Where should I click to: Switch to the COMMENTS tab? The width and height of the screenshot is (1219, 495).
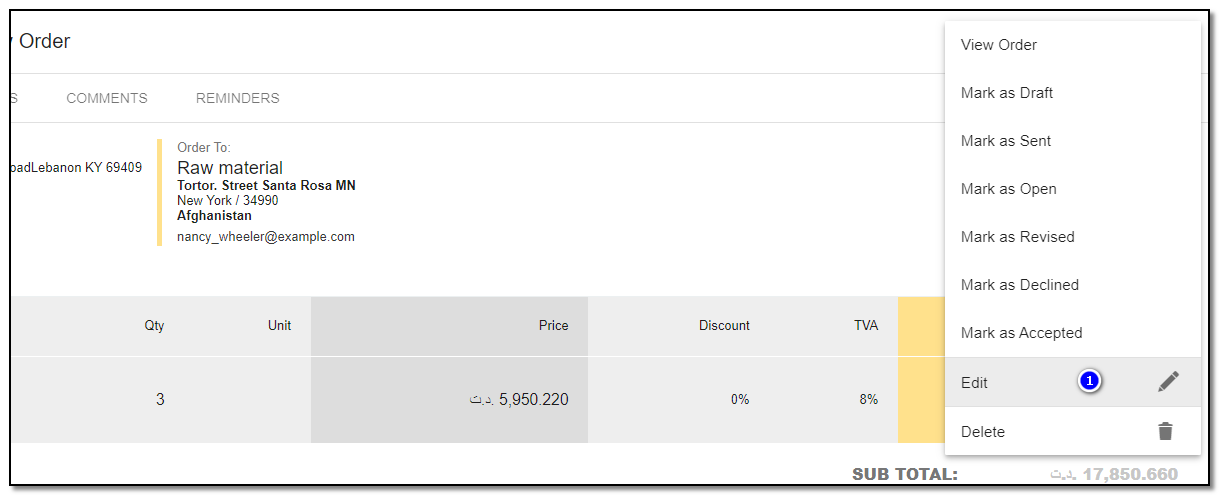click(107, 98)
